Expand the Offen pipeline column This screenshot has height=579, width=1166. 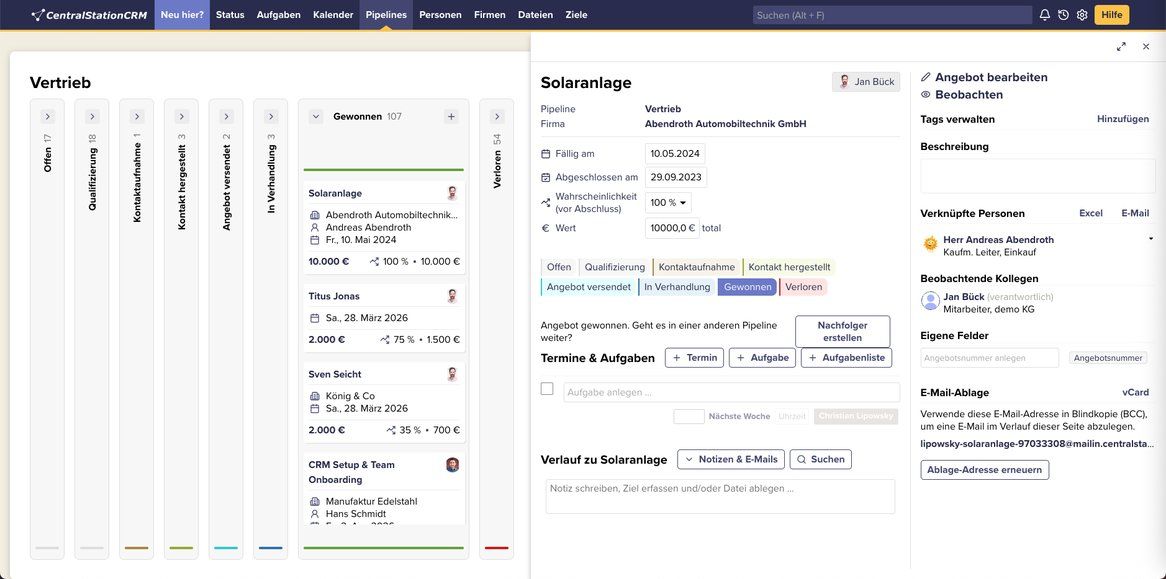click(x=48, y=117)
